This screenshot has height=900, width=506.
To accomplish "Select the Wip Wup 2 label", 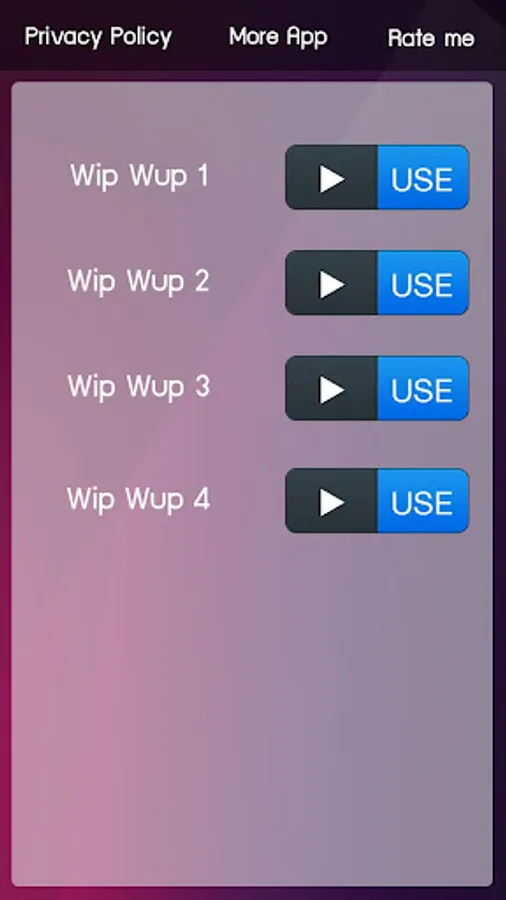I will [139, 281].
